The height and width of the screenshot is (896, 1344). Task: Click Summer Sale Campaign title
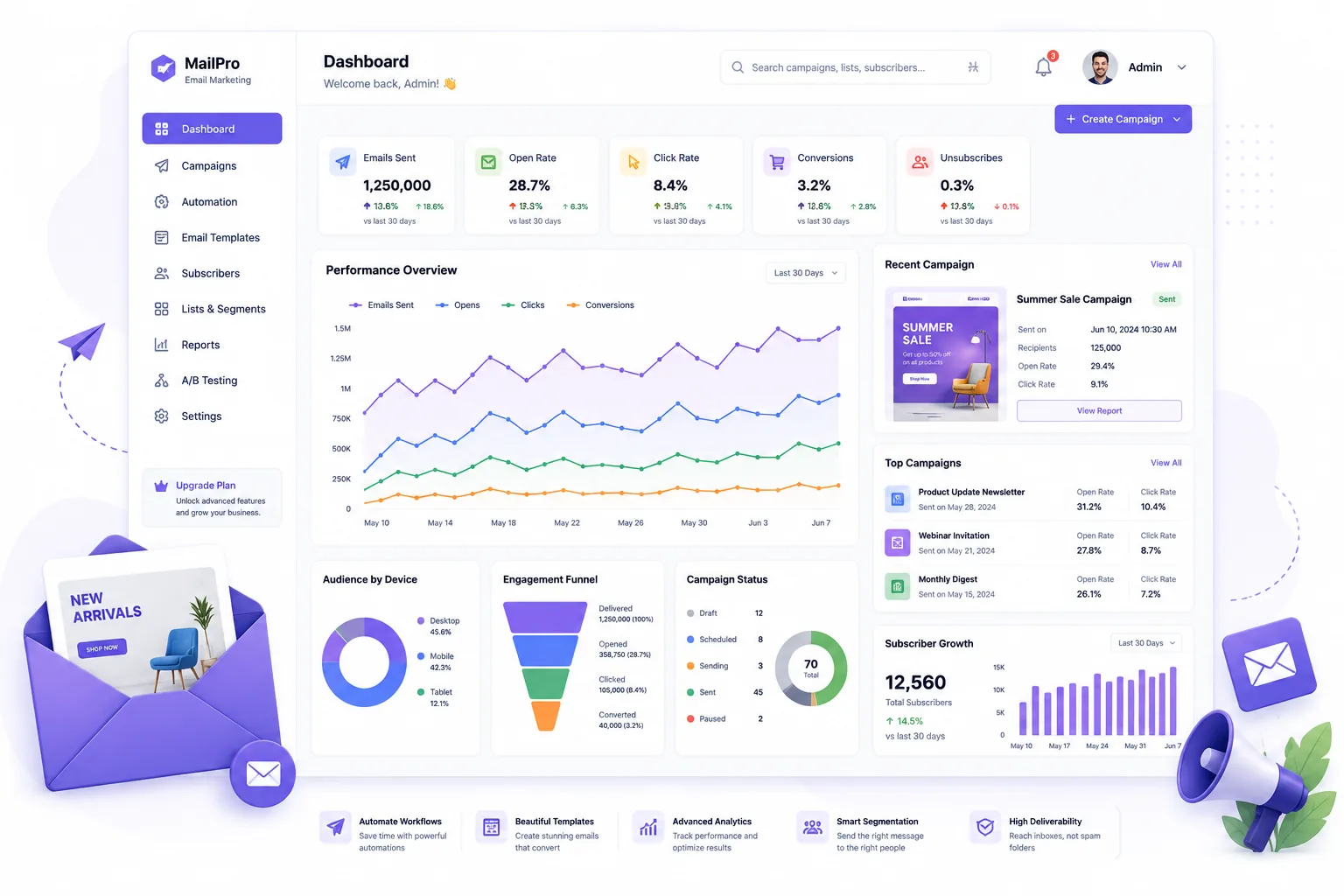click(x=1074, y=299)
